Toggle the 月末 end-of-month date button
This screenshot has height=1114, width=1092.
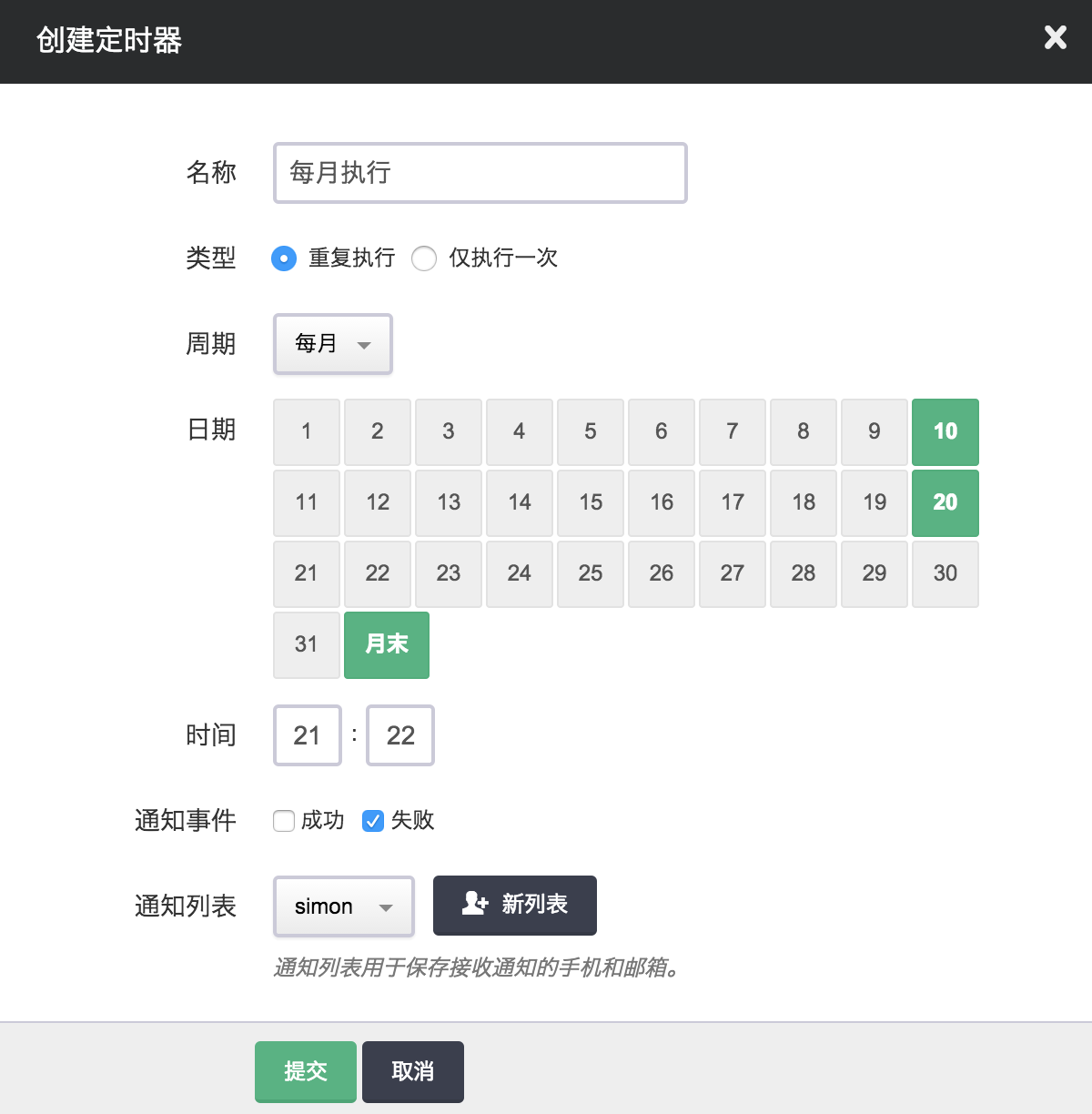386,644
